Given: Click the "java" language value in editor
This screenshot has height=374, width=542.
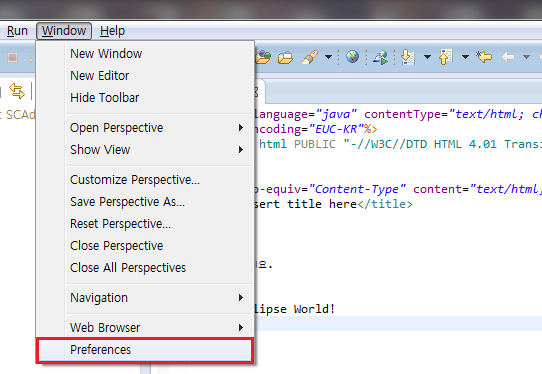Looking at the screenshot, I should point(336,114).
